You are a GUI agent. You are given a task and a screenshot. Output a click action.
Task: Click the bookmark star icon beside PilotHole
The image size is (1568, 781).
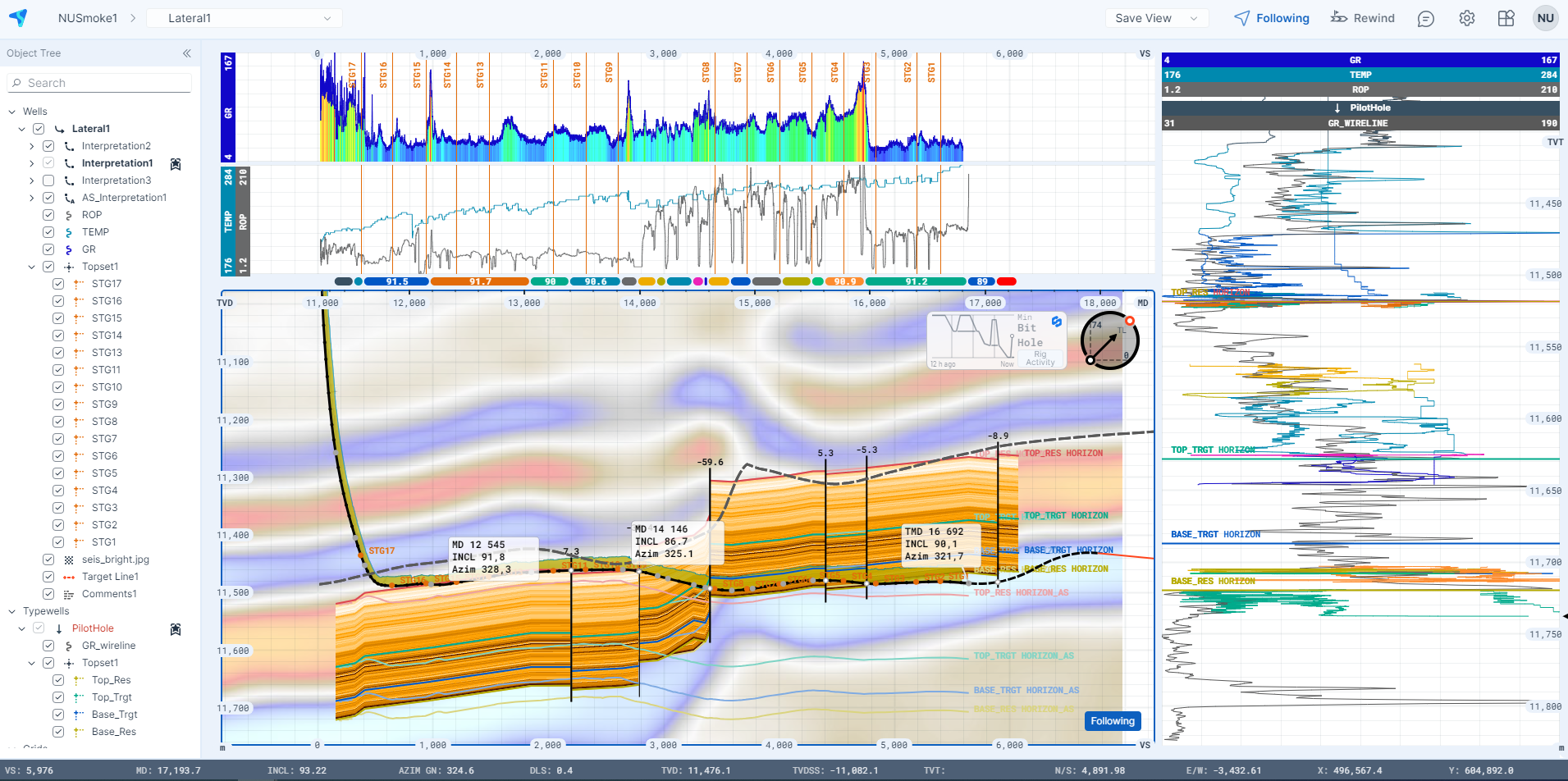176,629
